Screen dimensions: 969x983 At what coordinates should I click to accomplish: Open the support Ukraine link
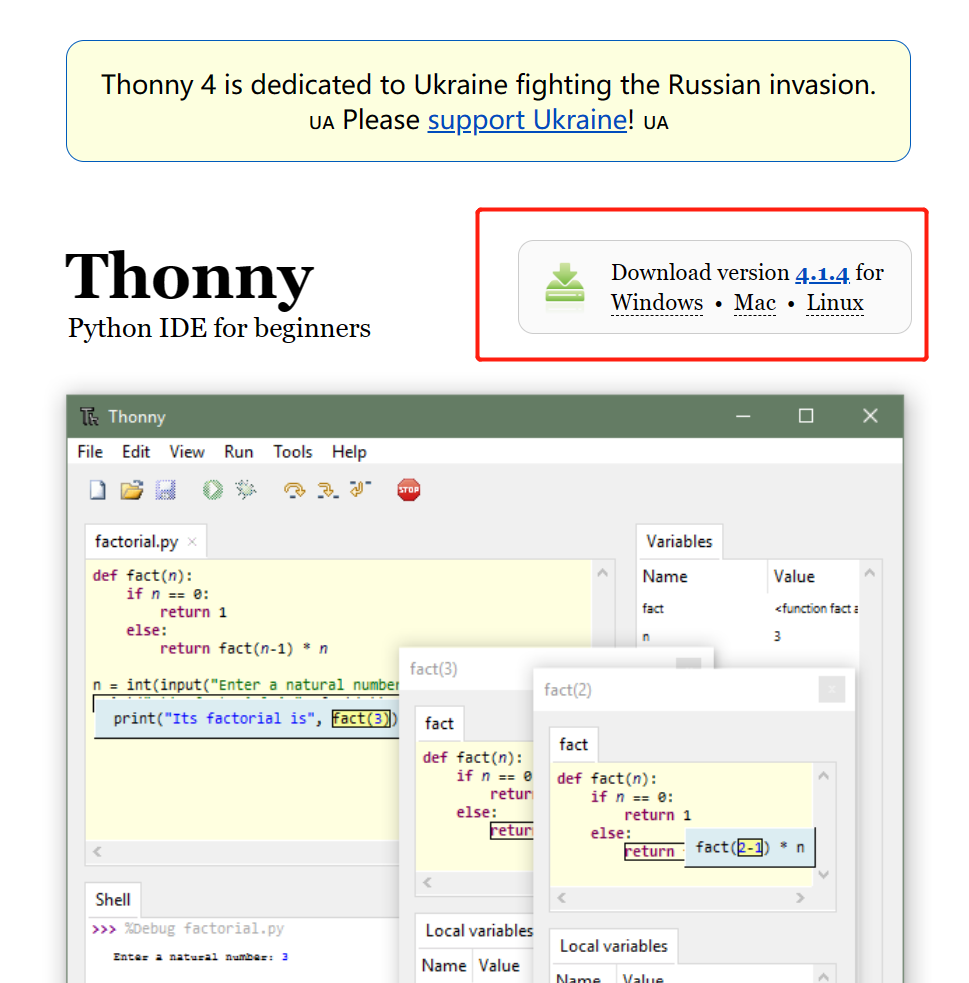coord(527,120)
